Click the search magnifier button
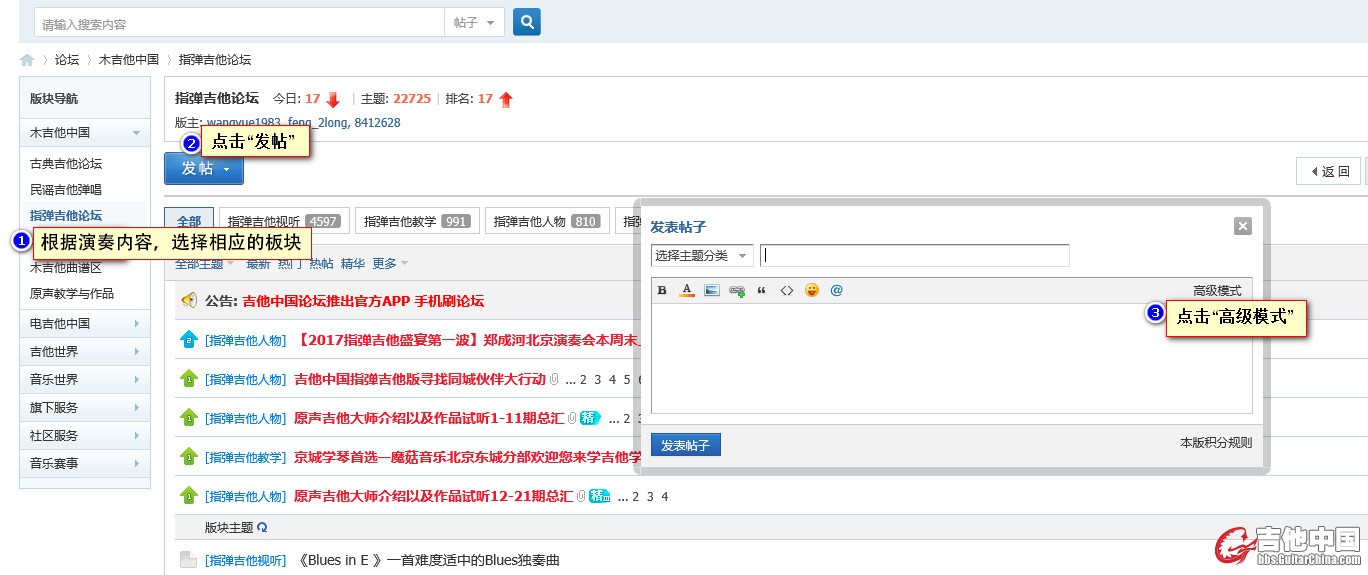 click(527, 22)
